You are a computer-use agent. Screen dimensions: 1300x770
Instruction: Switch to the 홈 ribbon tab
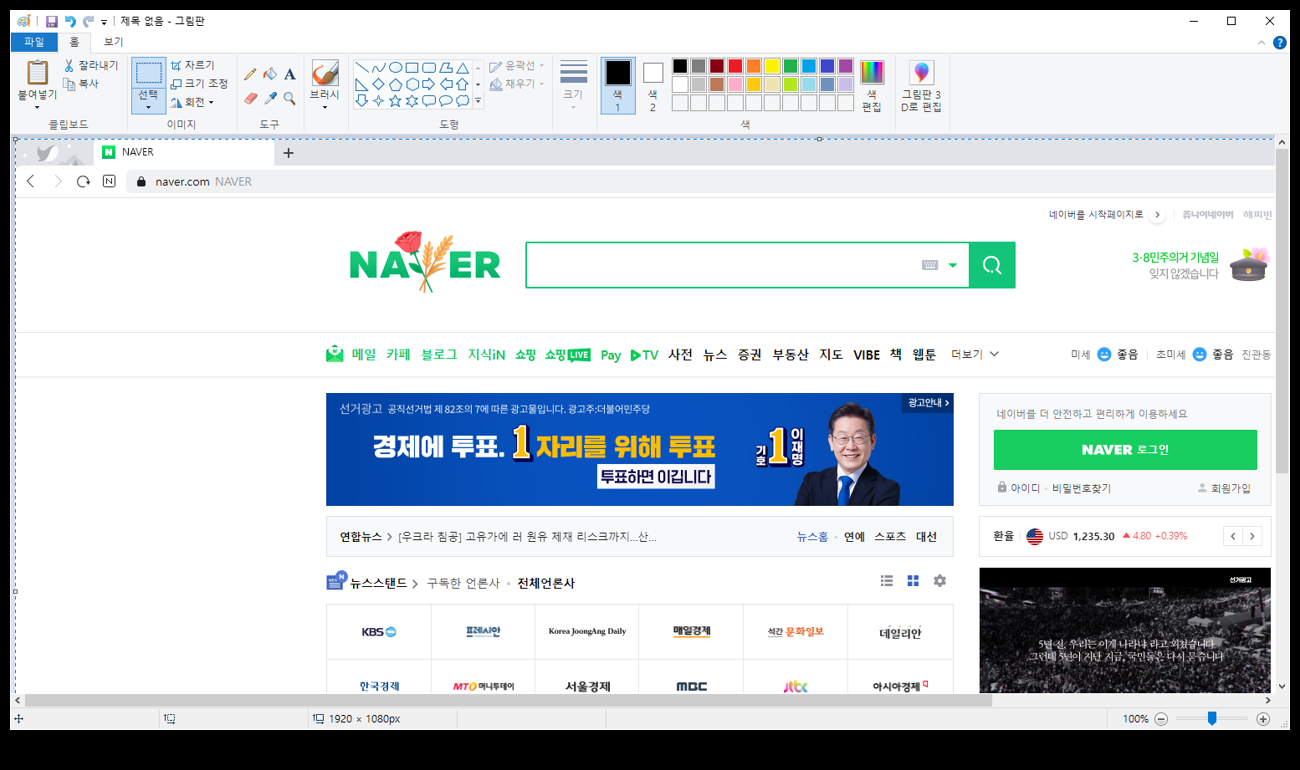click(x=74, y=42)
